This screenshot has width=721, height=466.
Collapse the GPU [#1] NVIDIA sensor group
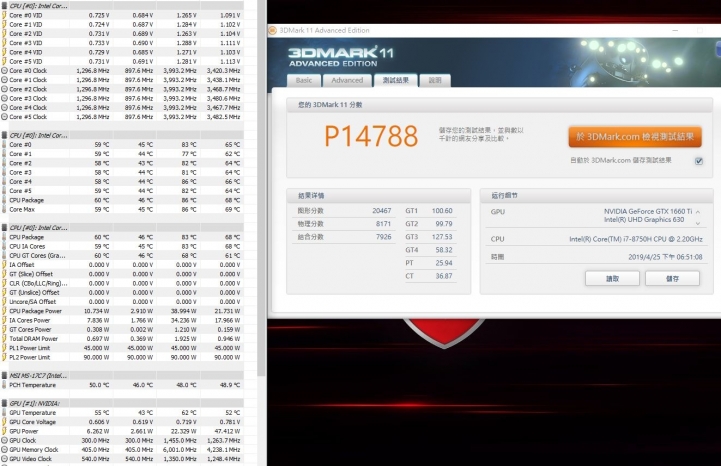click(x=4, y=403)
